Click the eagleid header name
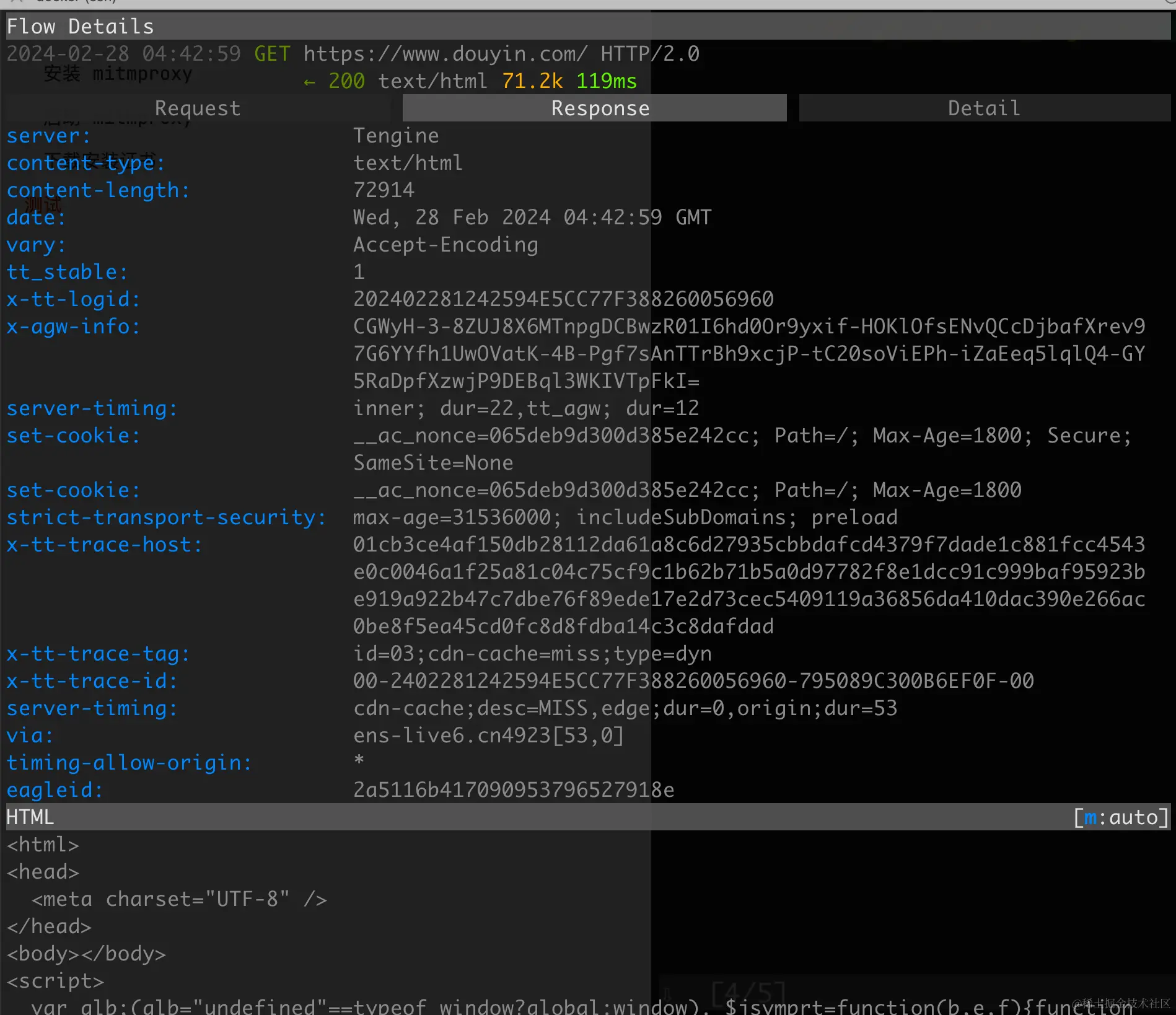Image resolution: width=1176 pixels, height=1015 pixels. coord(55,790)
